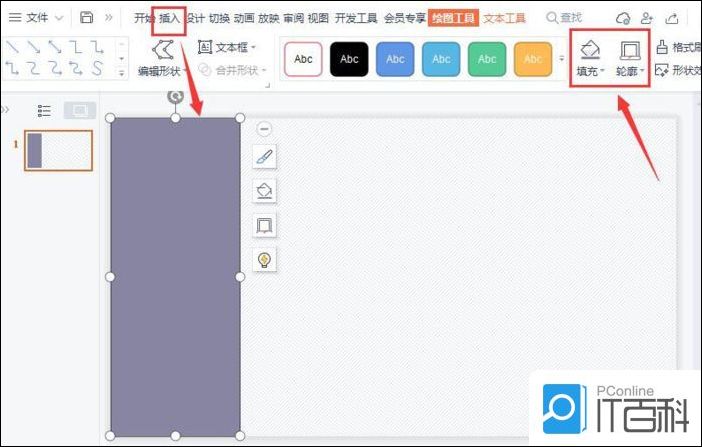
Task: Click the 轮廓 outline icon
Action: tap(630, 50)
